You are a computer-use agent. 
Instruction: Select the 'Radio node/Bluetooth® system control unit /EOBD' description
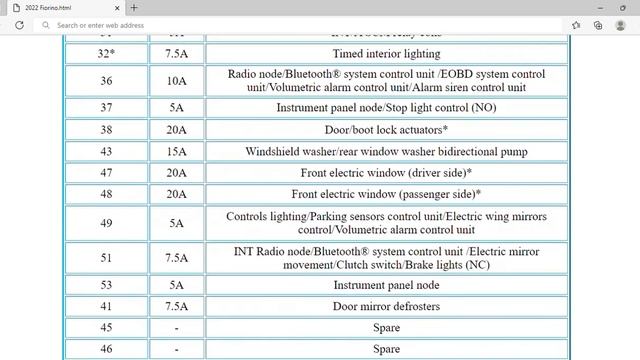[387, 81]
